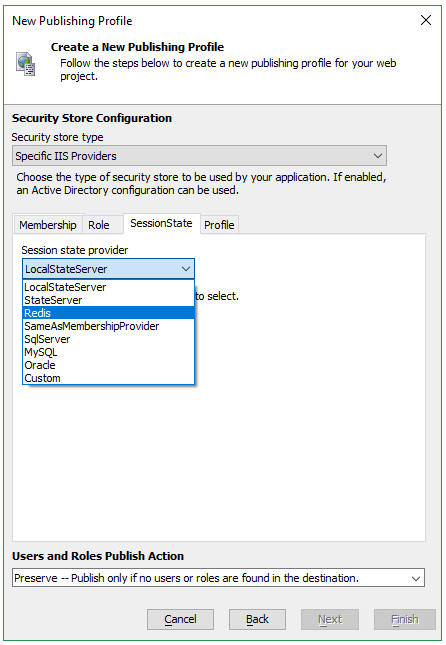Click the publishing profile globe icon

(x=26, y=64)
